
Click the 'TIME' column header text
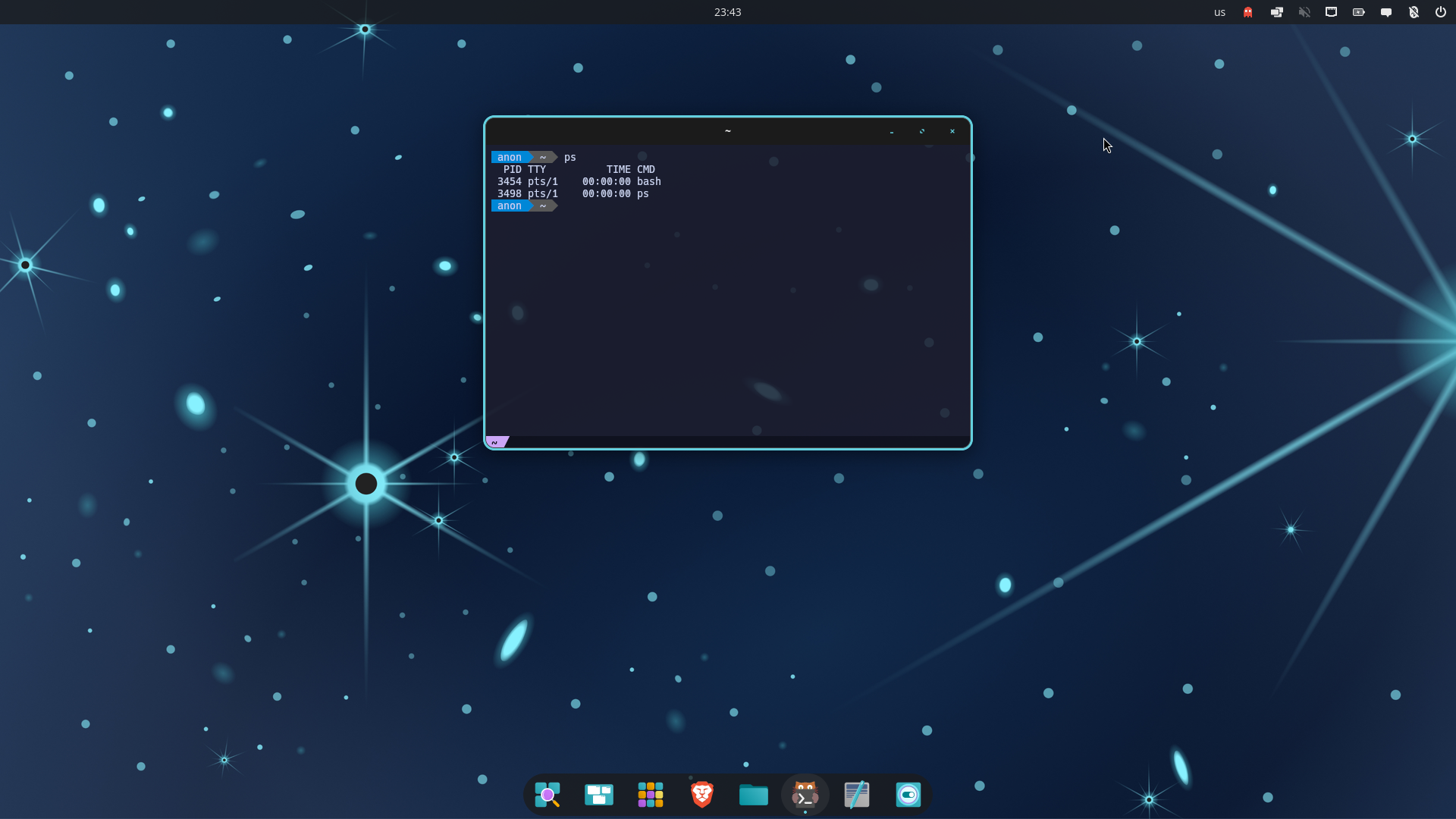[618, 169]
